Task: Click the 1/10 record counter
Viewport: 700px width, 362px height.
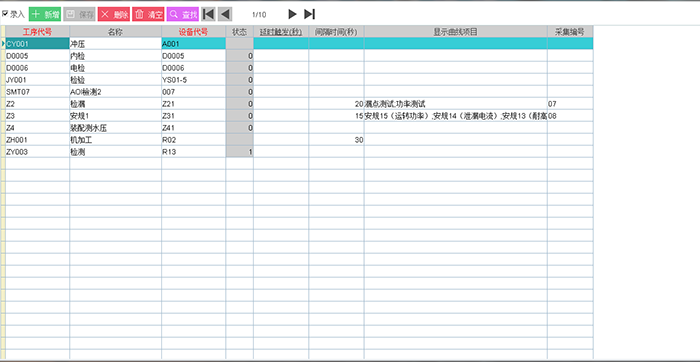Action: 259,15
